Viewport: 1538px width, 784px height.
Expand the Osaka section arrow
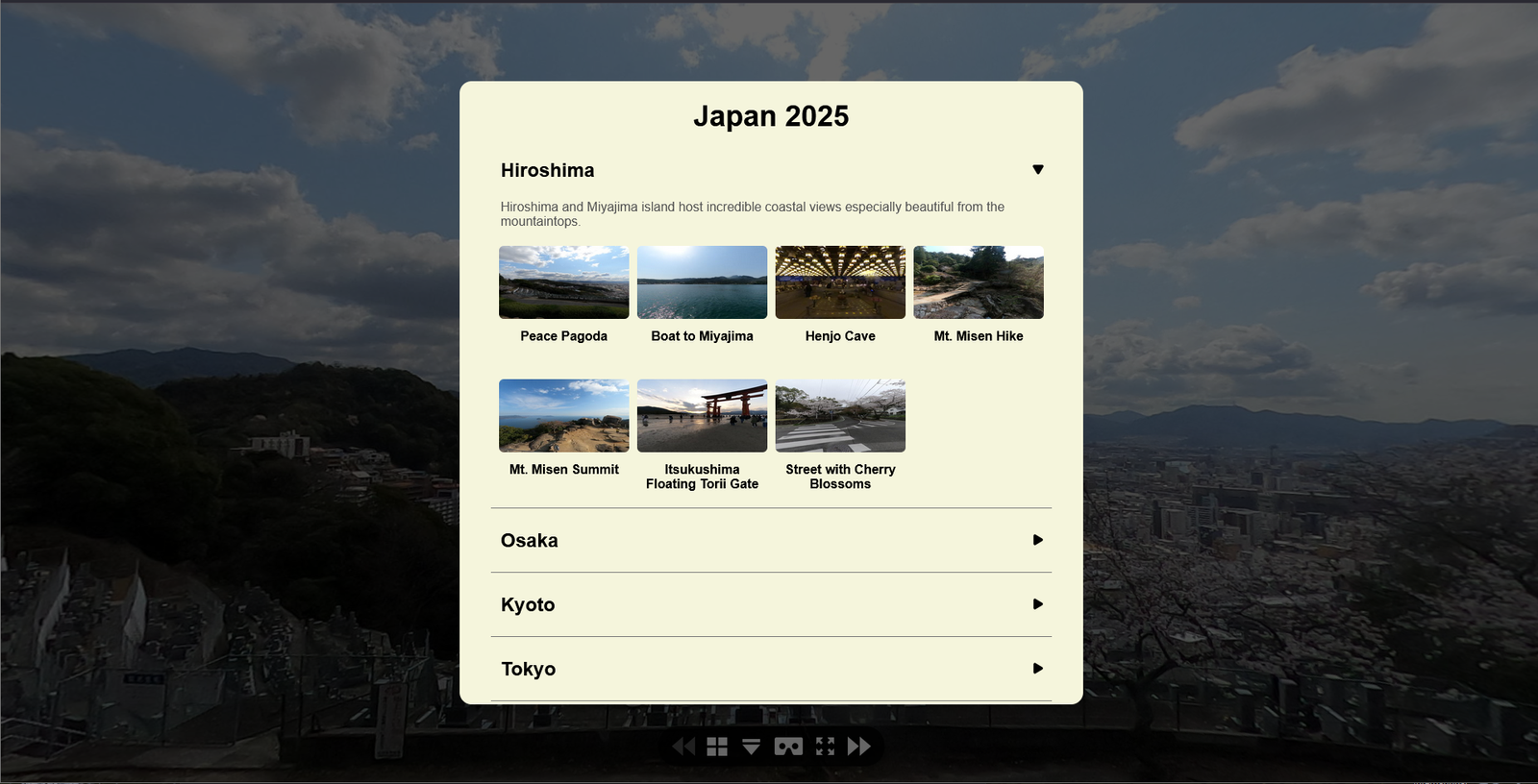pyautogui.click(x=1037, y=540)
